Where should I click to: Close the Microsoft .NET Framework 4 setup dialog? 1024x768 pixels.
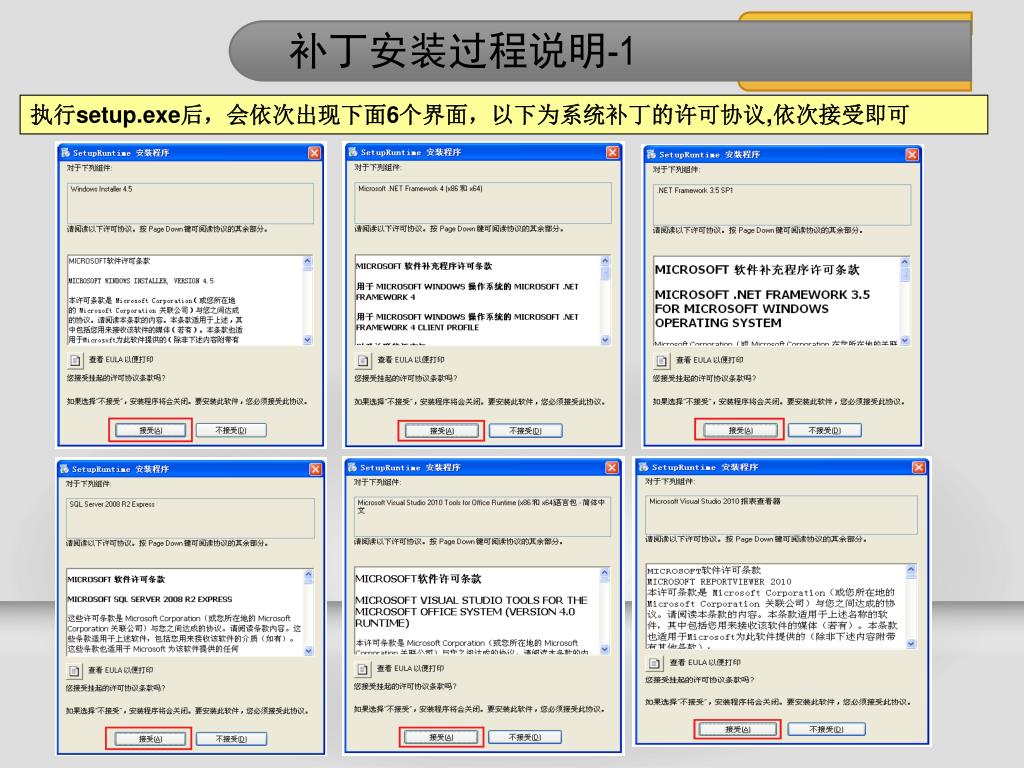(x=612, y=152)
